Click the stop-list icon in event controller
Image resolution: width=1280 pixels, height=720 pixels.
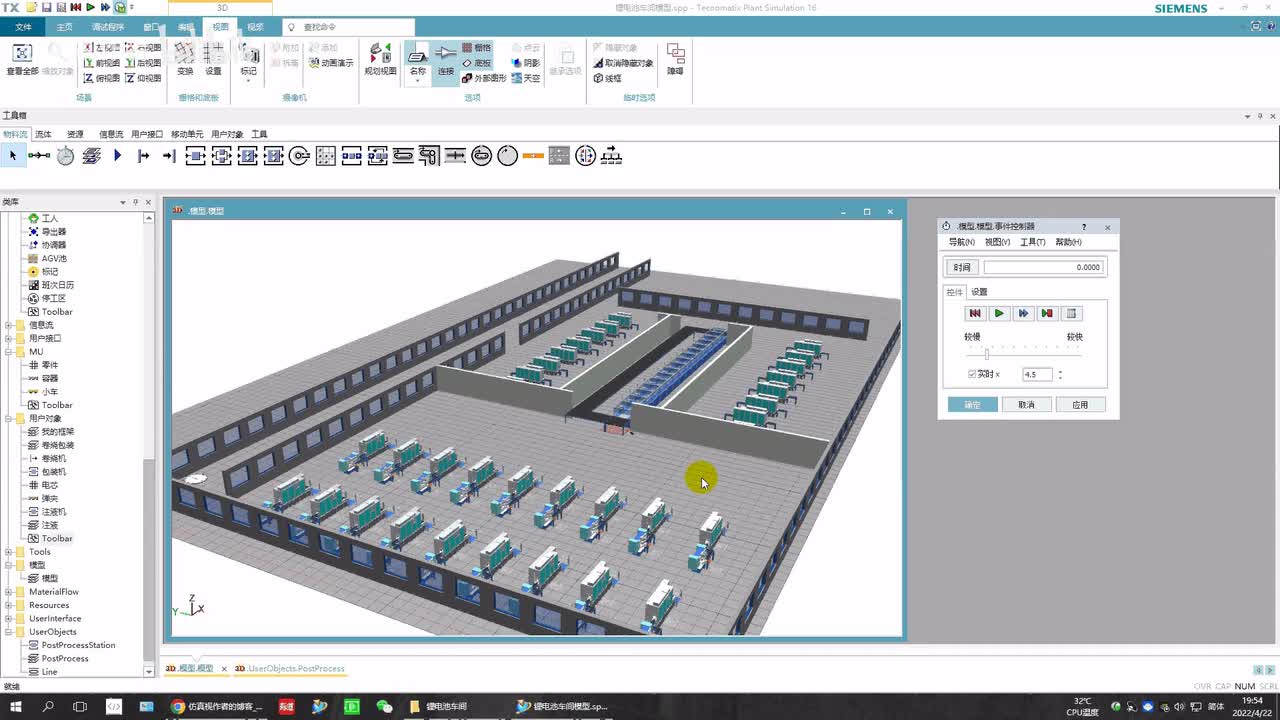tap(1070, 314)
